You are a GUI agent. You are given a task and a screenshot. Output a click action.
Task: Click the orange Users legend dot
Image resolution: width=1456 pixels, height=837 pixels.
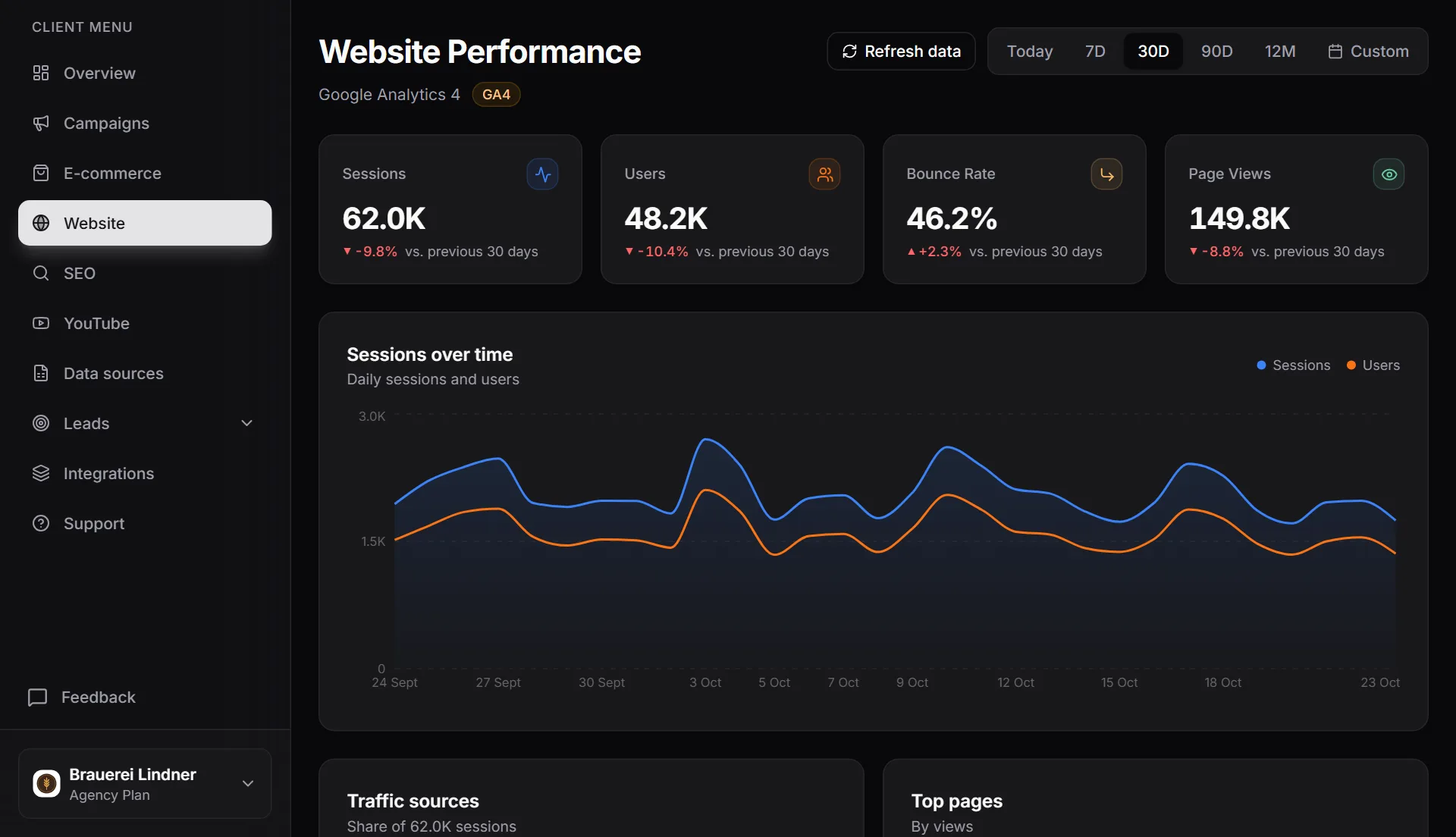coord(1351,365)
